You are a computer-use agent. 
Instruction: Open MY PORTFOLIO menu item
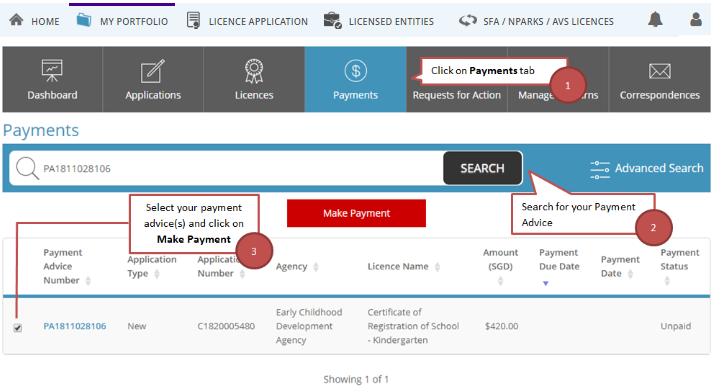(134, 22)
